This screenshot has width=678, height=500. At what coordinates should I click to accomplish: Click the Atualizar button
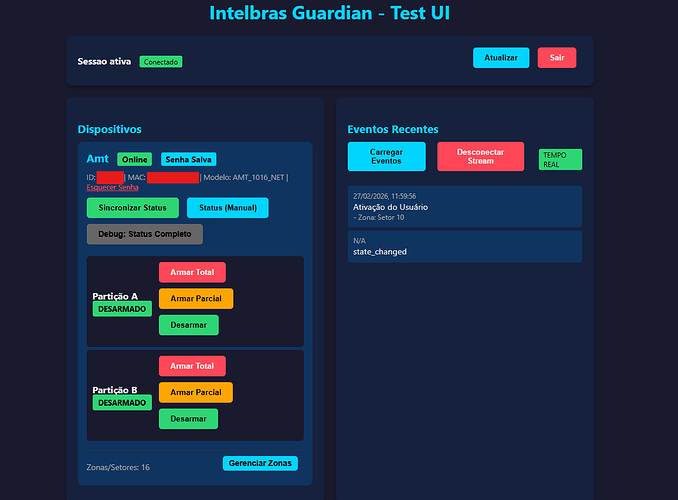point(501,58)
